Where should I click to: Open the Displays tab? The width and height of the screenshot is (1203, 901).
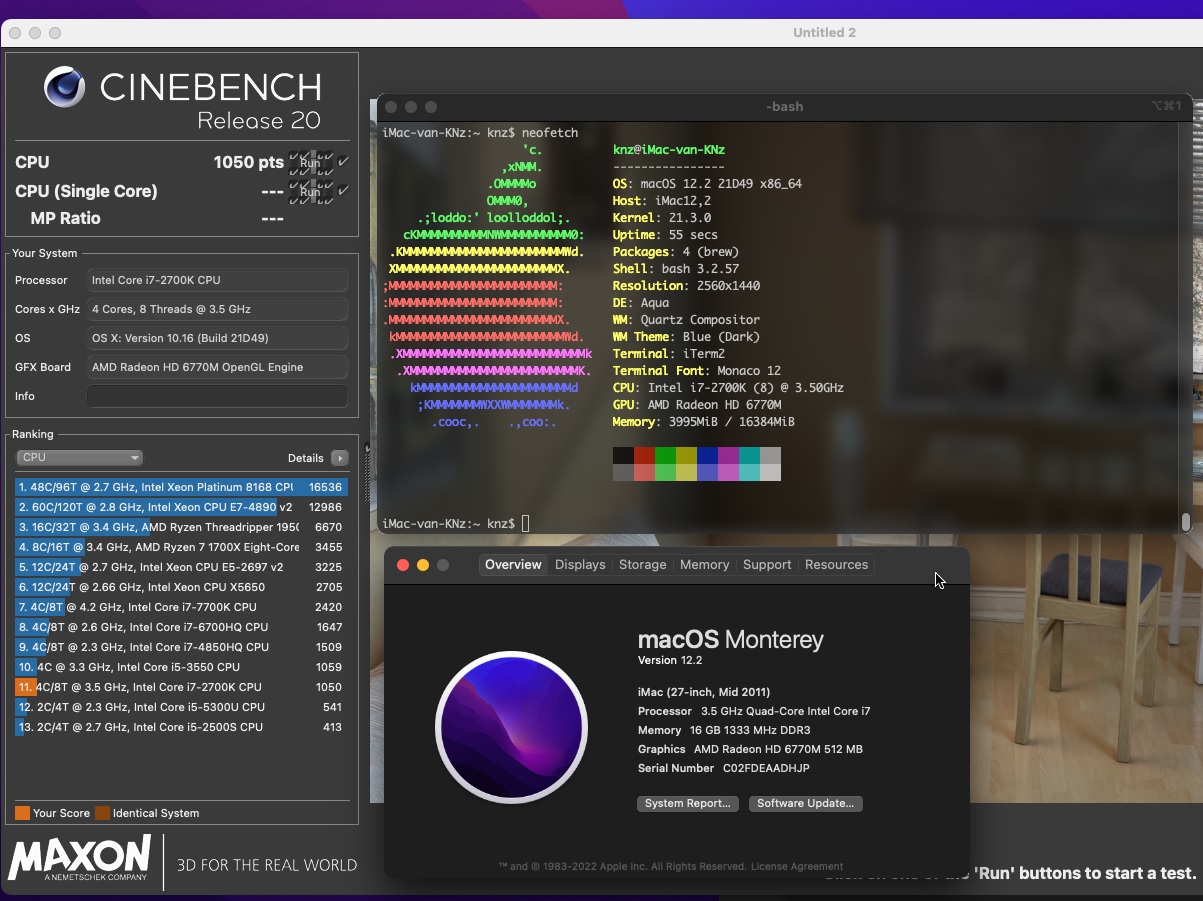click(x=580, y=565)
